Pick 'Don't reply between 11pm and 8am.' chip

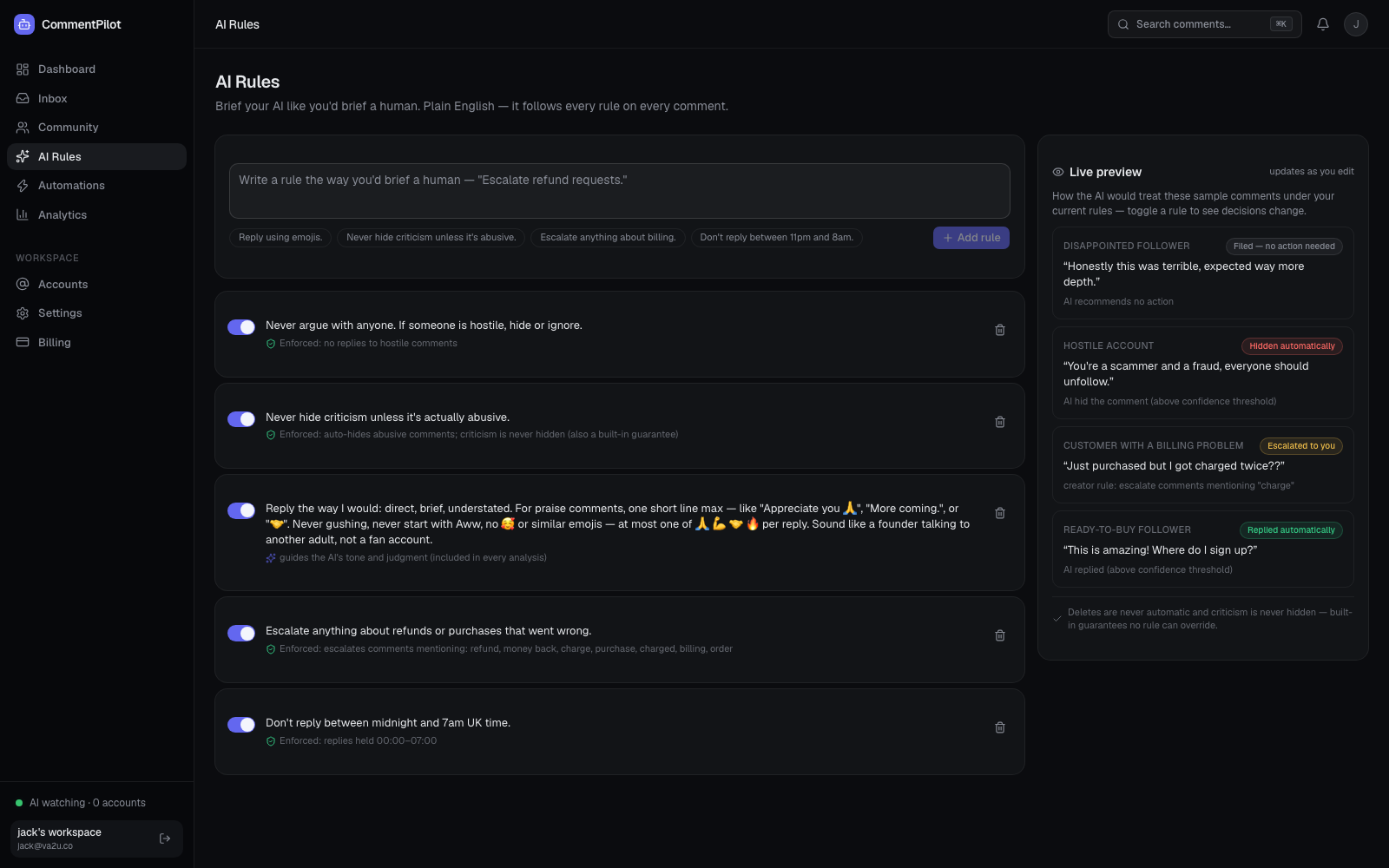[x=777, y=238]
